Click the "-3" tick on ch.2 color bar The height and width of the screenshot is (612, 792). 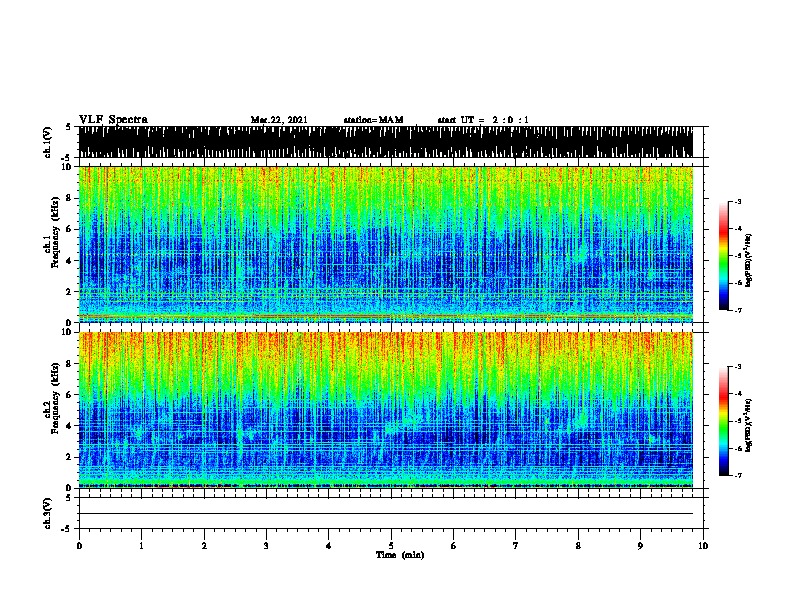(737, 367)
